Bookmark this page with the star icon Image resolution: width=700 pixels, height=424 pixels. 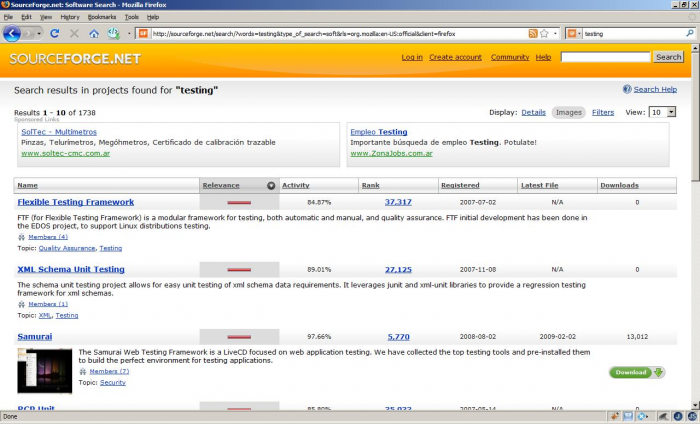pos(544,33)
